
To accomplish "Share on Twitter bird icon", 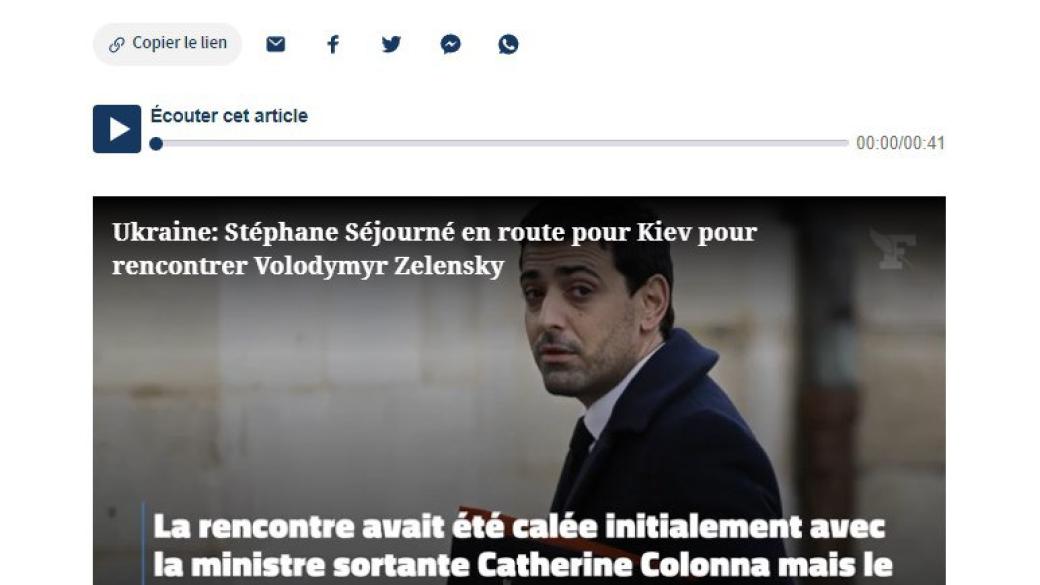I will [391, 44].
